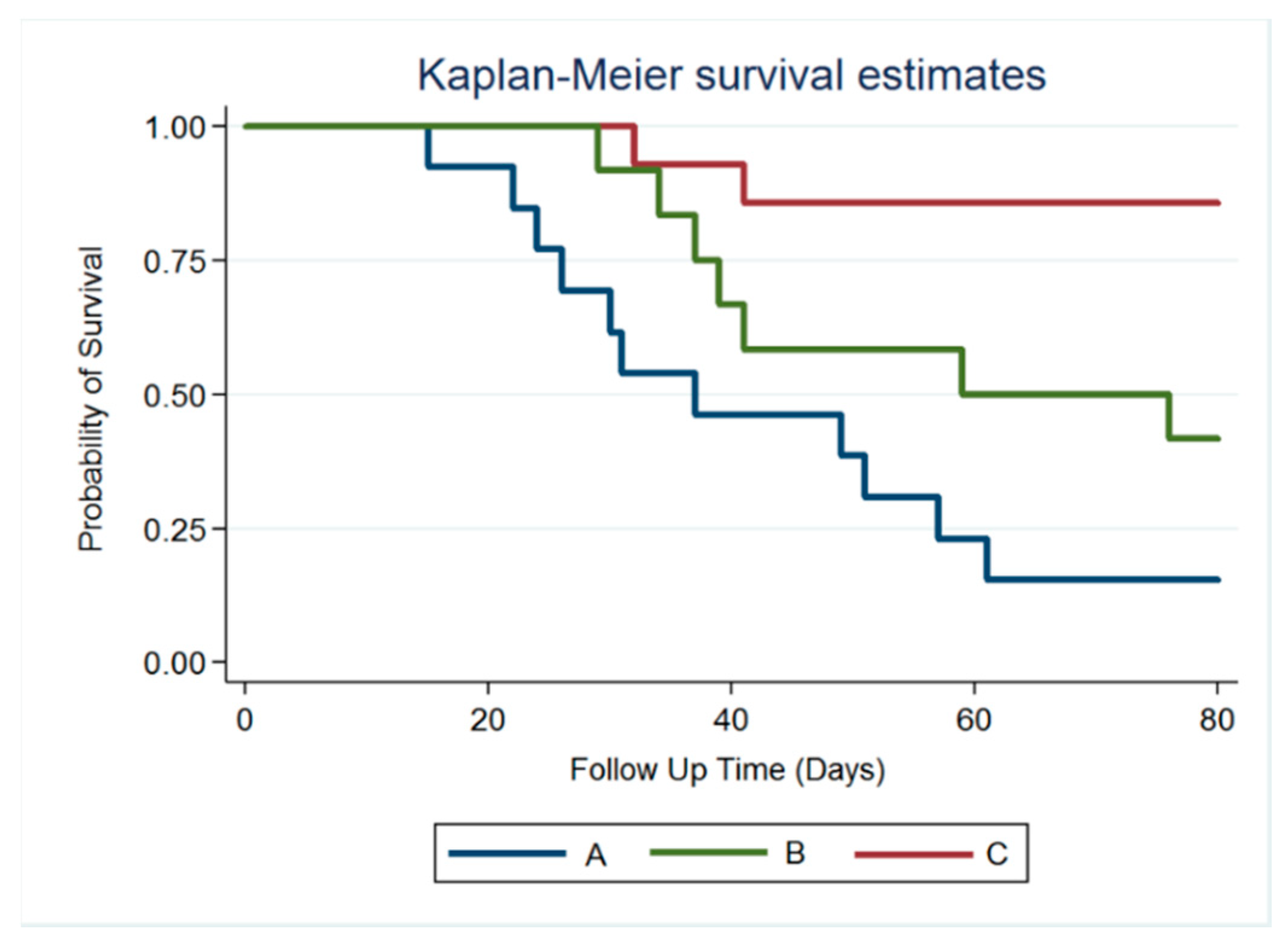This screenshot has height=943, width=1288.
Task: Click the 1.00 y-axis tick label
Action: tap(176, 127)
